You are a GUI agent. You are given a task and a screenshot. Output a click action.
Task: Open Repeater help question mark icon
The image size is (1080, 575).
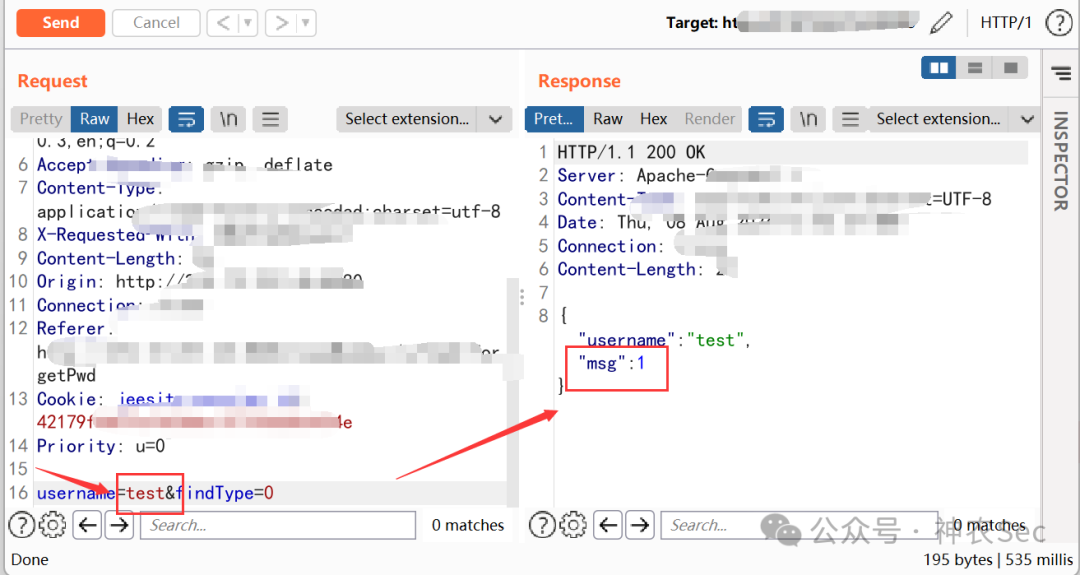1058,23
